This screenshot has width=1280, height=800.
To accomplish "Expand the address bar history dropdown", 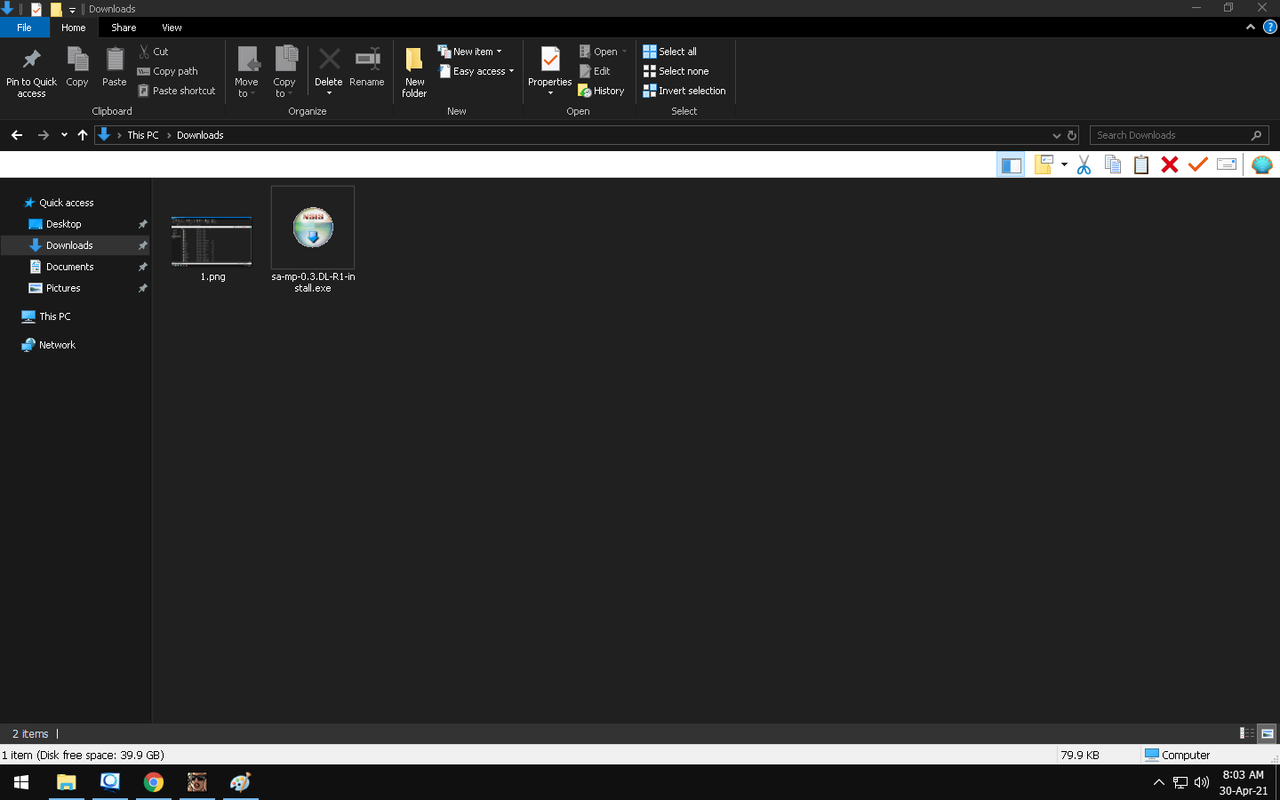I will pyautogui.click(x=1057, y=135).
